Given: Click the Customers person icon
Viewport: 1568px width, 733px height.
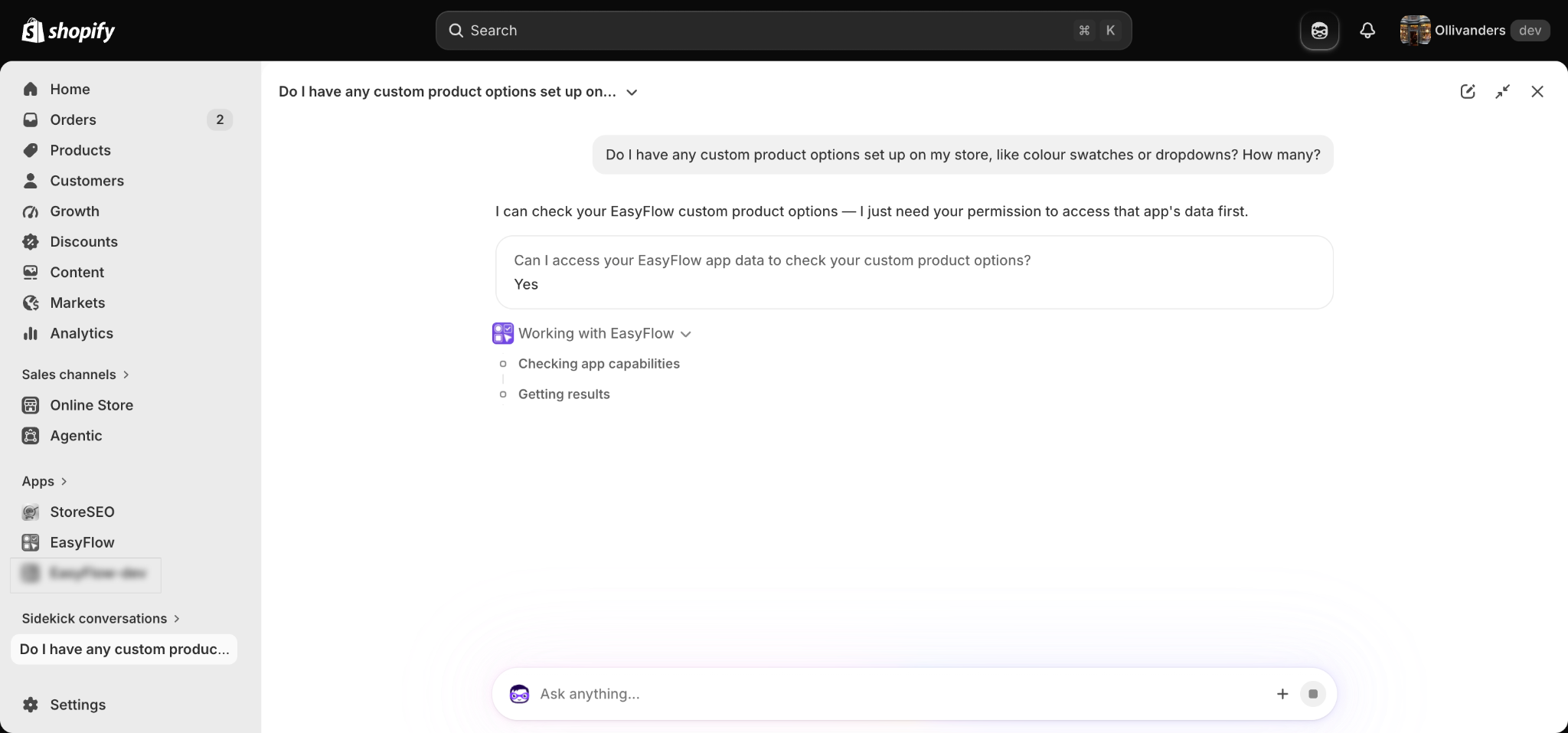Looking at the screenshot, I should (x=31, y=182).
